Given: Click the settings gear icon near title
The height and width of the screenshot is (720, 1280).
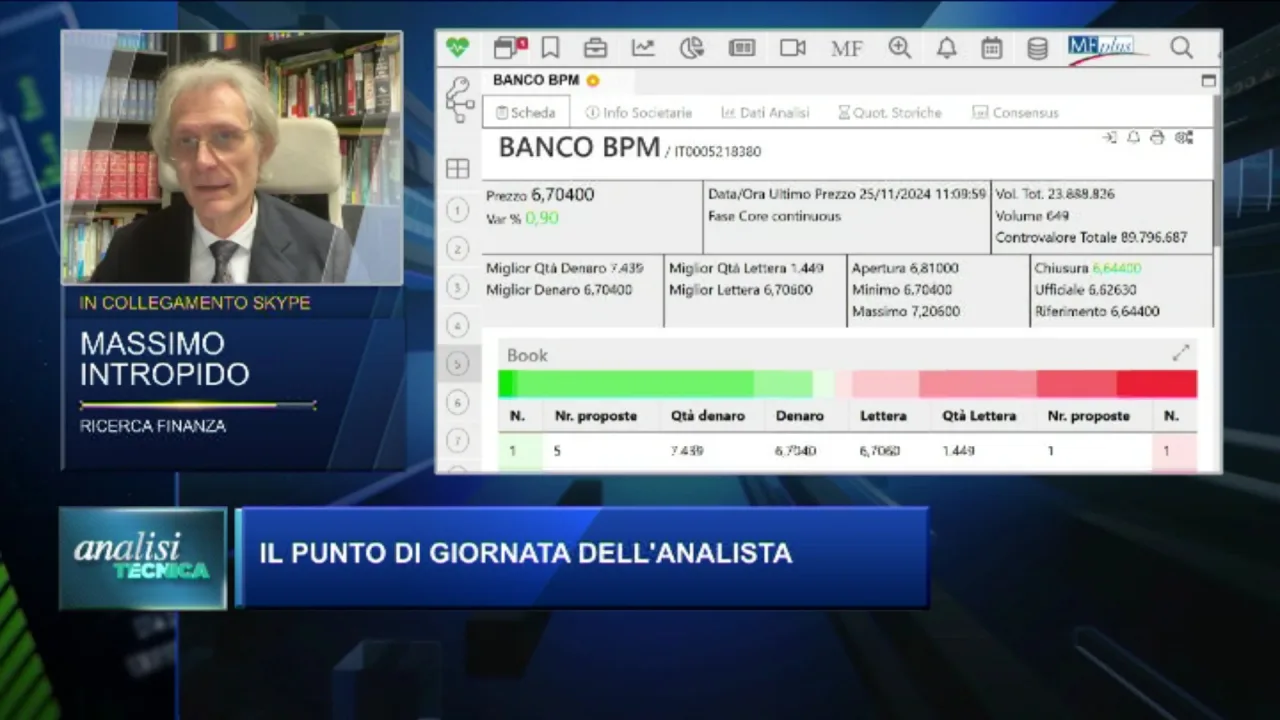Looking at the screenshot, I should point(1184,138).
